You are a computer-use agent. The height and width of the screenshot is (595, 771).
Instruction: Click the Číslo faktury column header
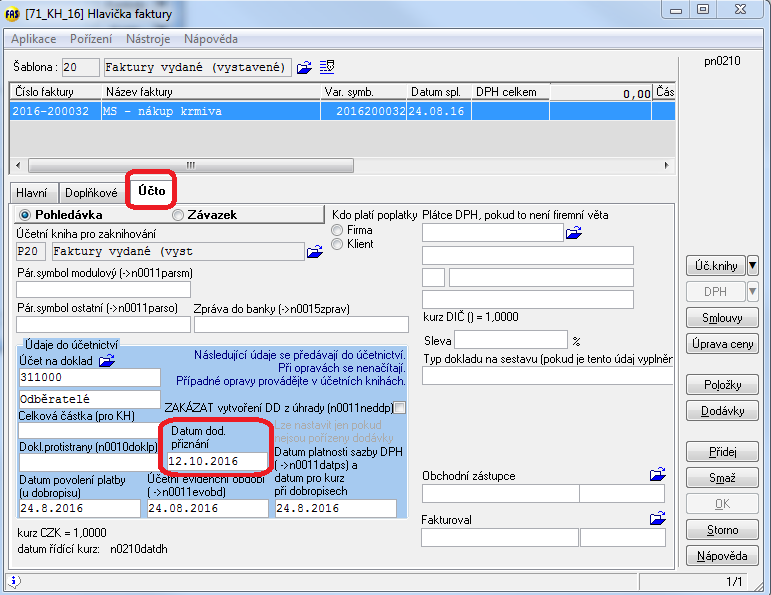(56, 92)
